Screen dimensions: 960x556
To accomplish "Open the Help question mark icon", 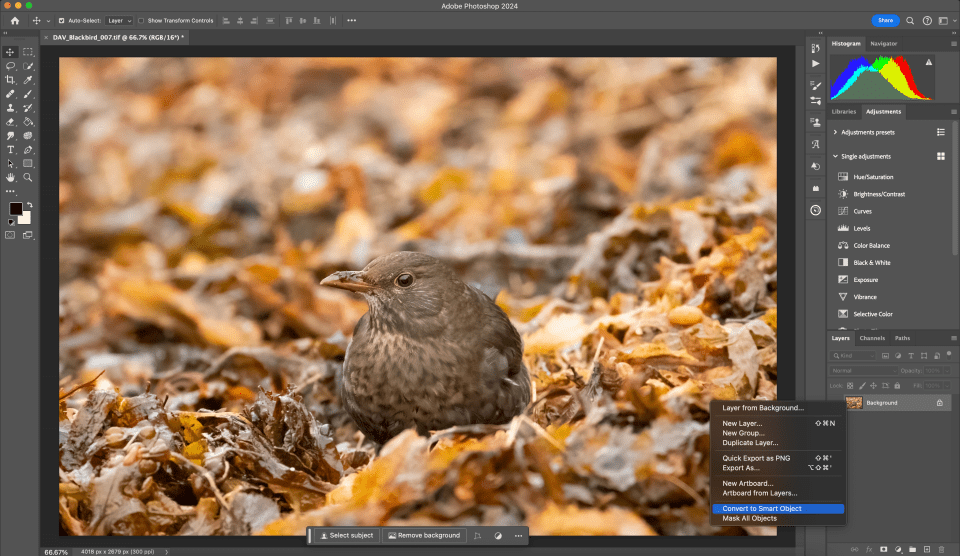I will click(927, 21).
